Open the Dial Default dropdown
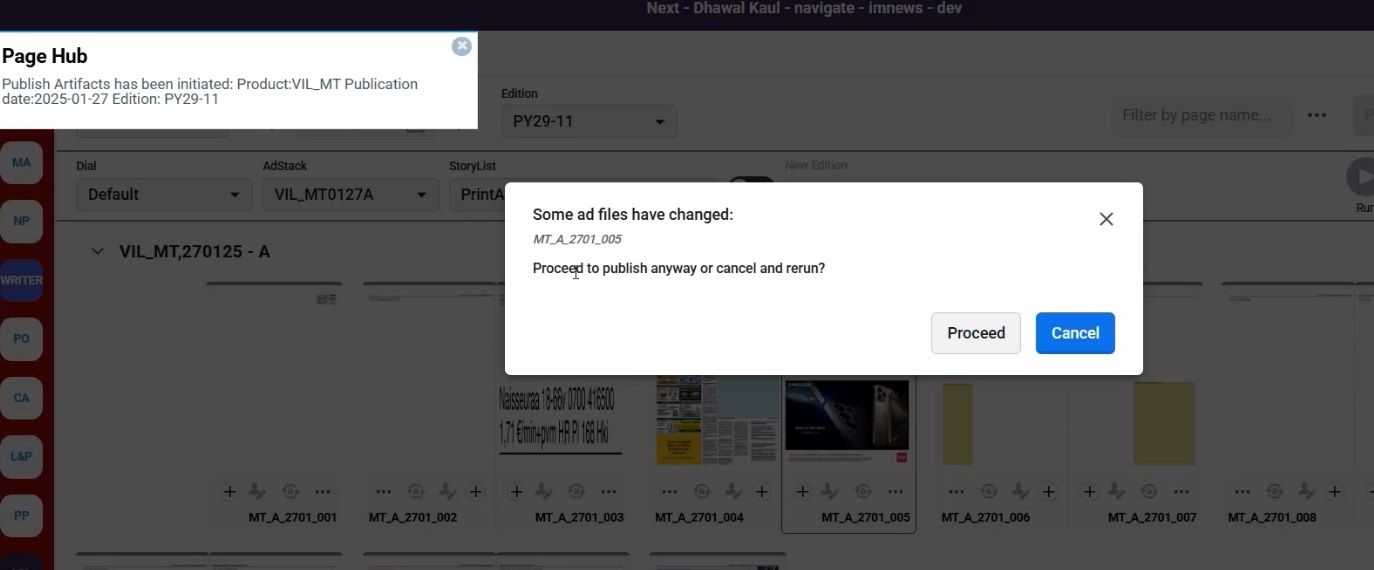 164,194
